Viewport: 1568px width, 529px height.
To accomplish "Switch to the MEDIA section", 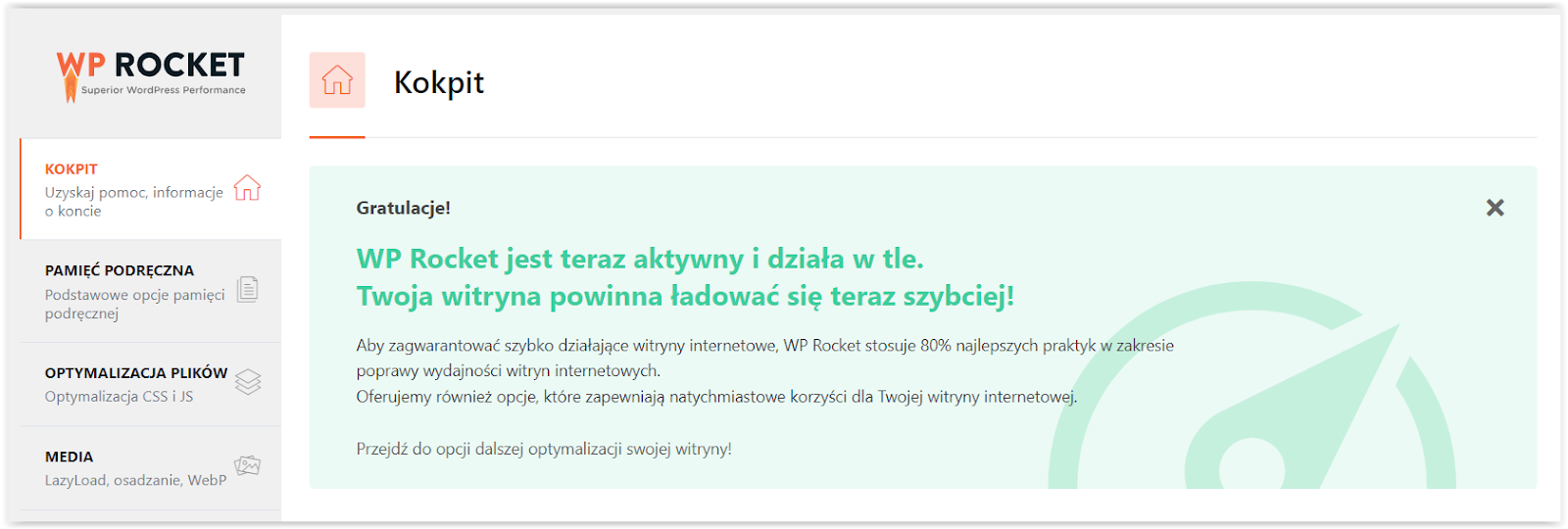I will [151, 468].
